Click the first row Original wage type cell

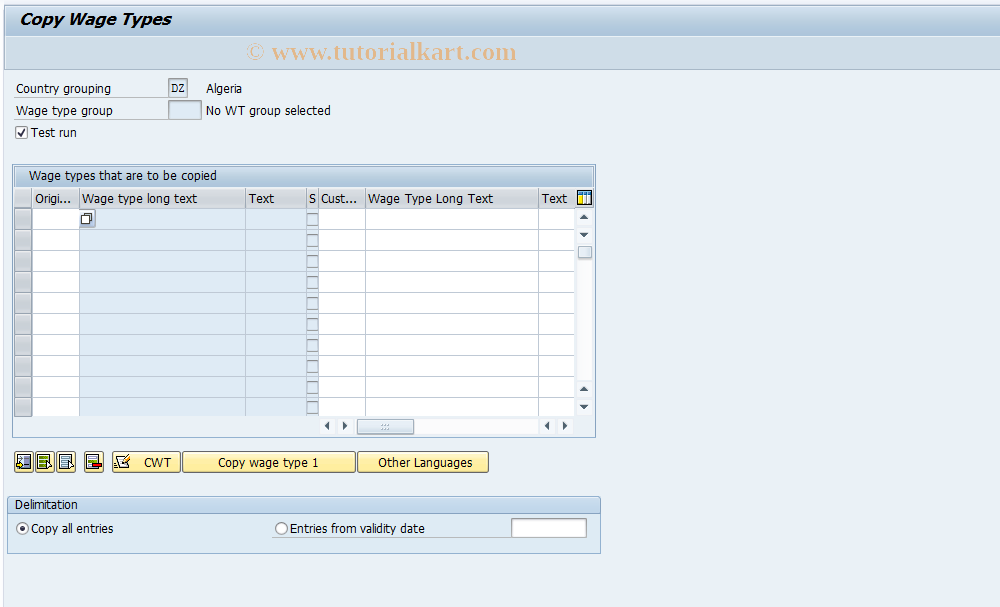(x=55, y=219)
